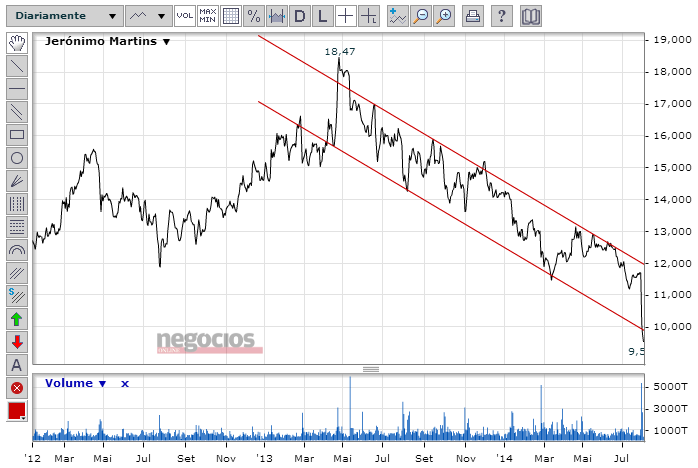Select the rectangle drawing tool
The height and width of the screenshot is (468, 698).
17,135
